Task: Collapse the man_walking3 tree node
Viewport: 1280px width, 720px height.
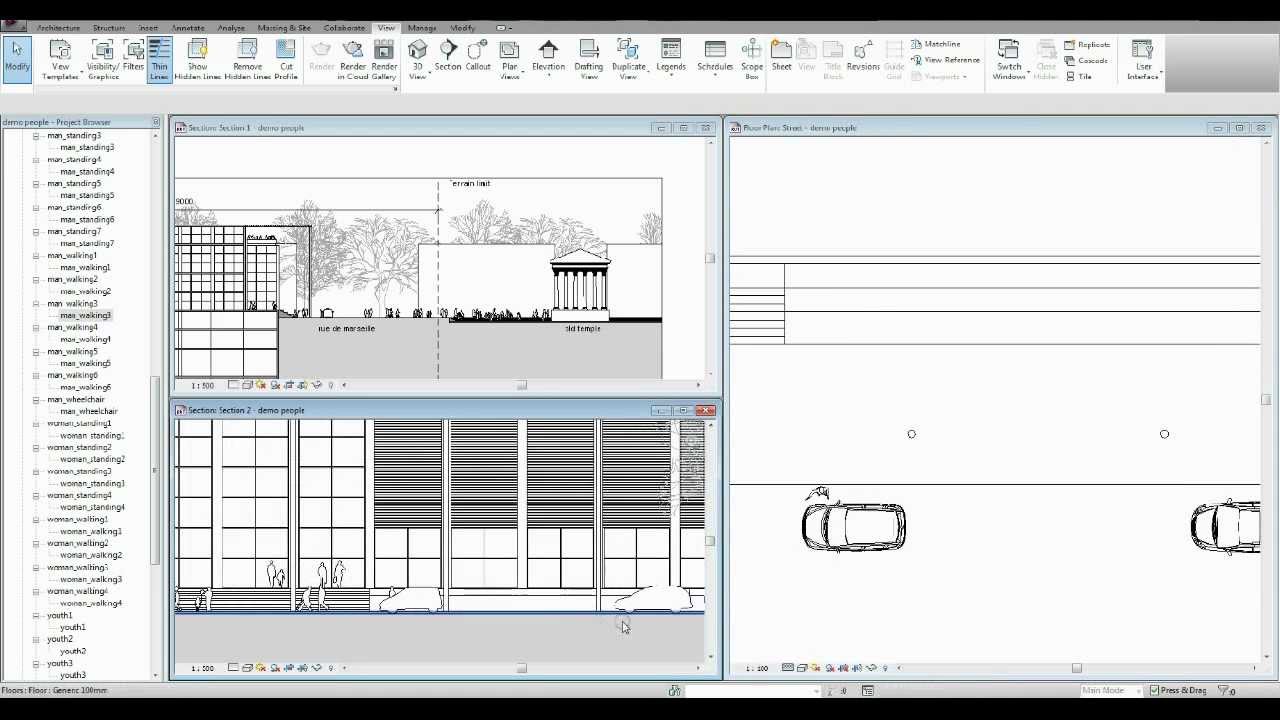Action: pos(36,304)
